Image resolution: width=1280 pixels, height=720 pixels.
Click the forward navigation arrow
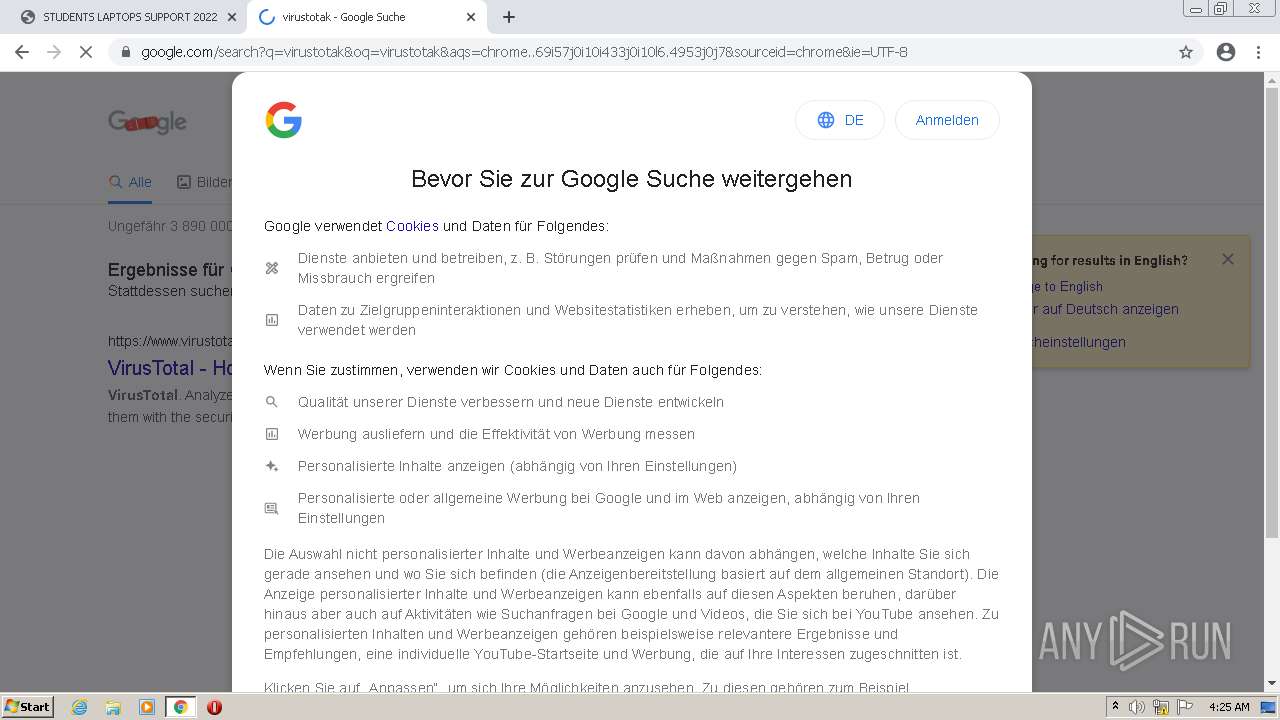click(x=54, y=52)
